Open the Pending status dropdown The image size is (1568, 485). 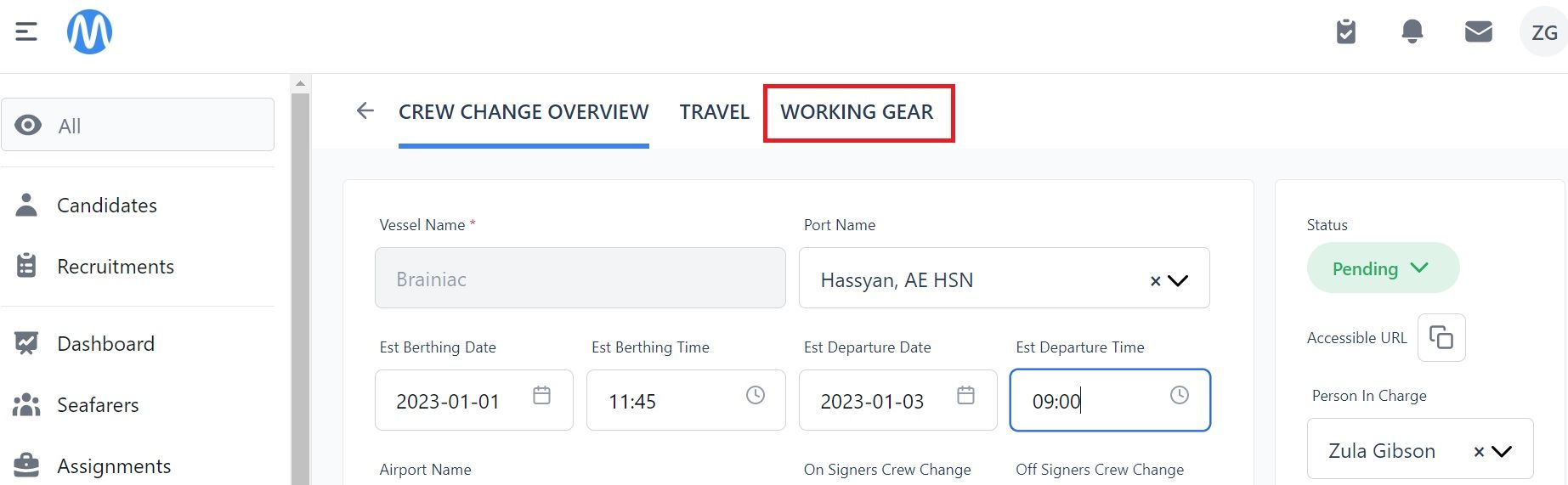pyautogui.click(x=1383, y=268)
